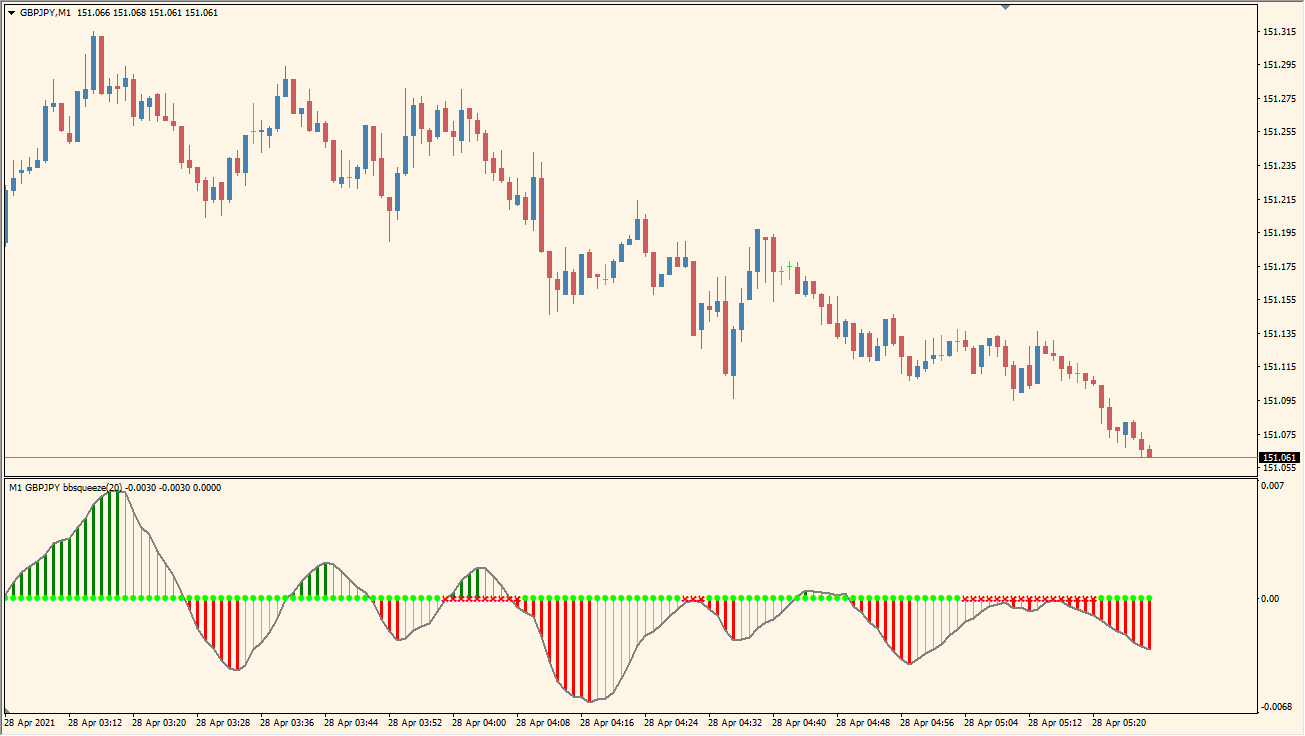Open the dropdown triangle beside GBPJPY,M1
Viewport: 1305px width, 736px height.
tap(12, 13)
